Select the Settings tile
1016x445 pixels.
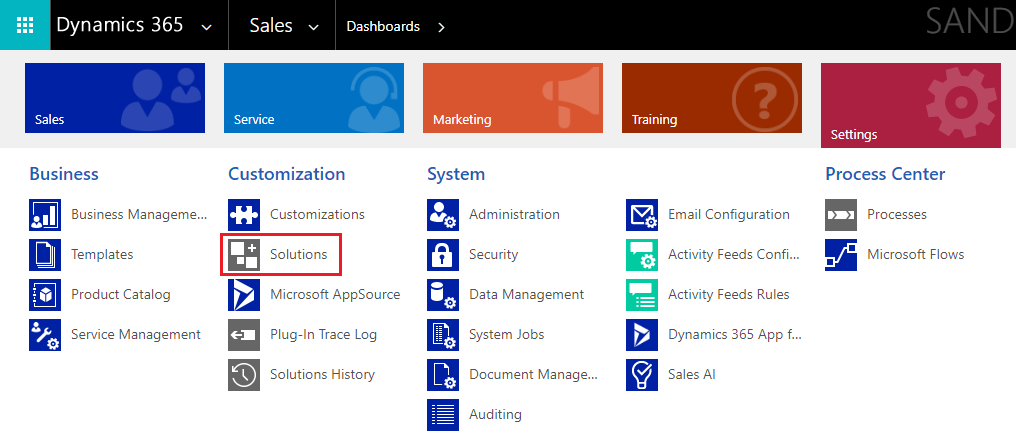pos(910,105)
